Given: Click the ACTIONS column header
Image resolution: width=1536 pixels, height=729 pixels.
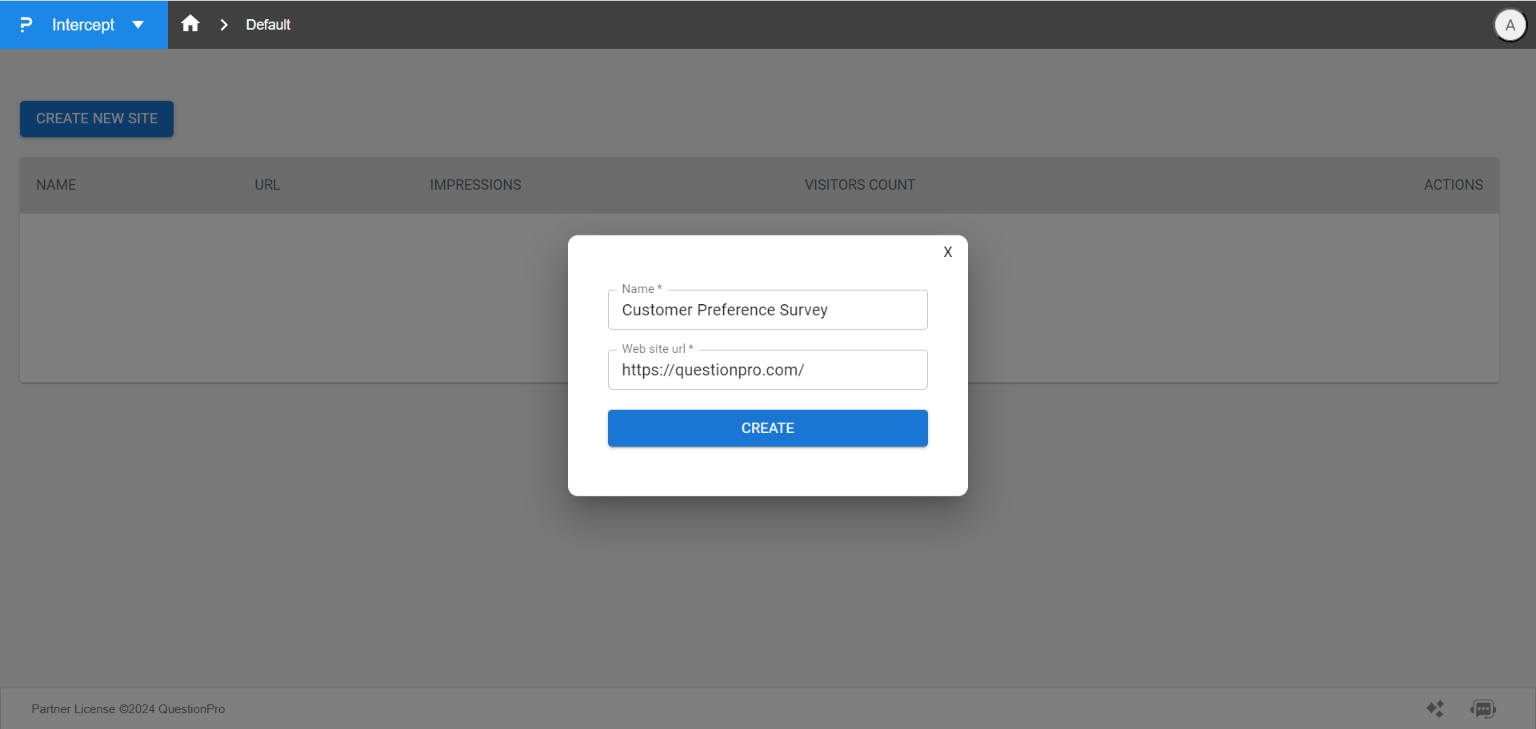Looking at the screenshot, I should coord(1453,184).
